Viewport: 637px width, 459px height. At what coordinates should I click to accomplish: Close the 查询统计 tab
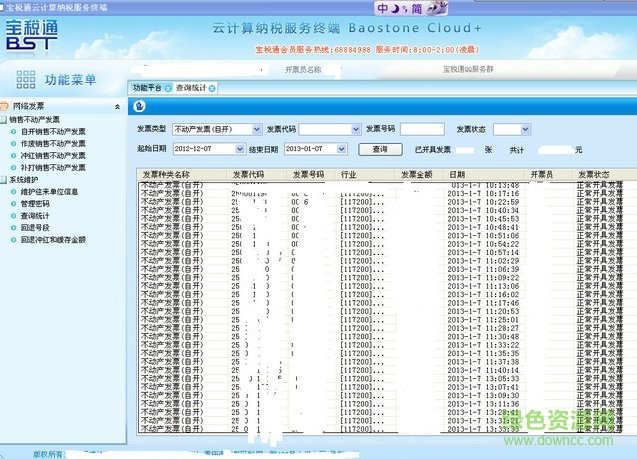click(212, 88)
